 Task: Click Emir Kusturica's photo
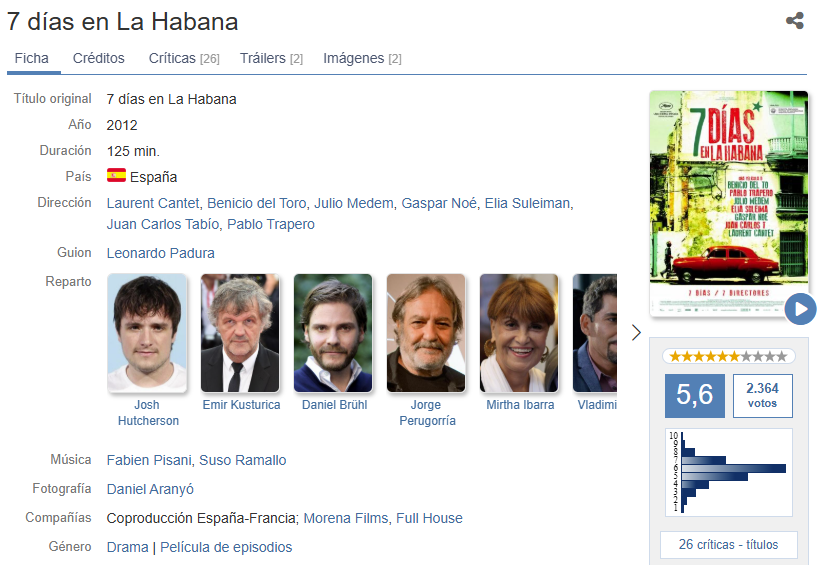[x=240, y=333]
